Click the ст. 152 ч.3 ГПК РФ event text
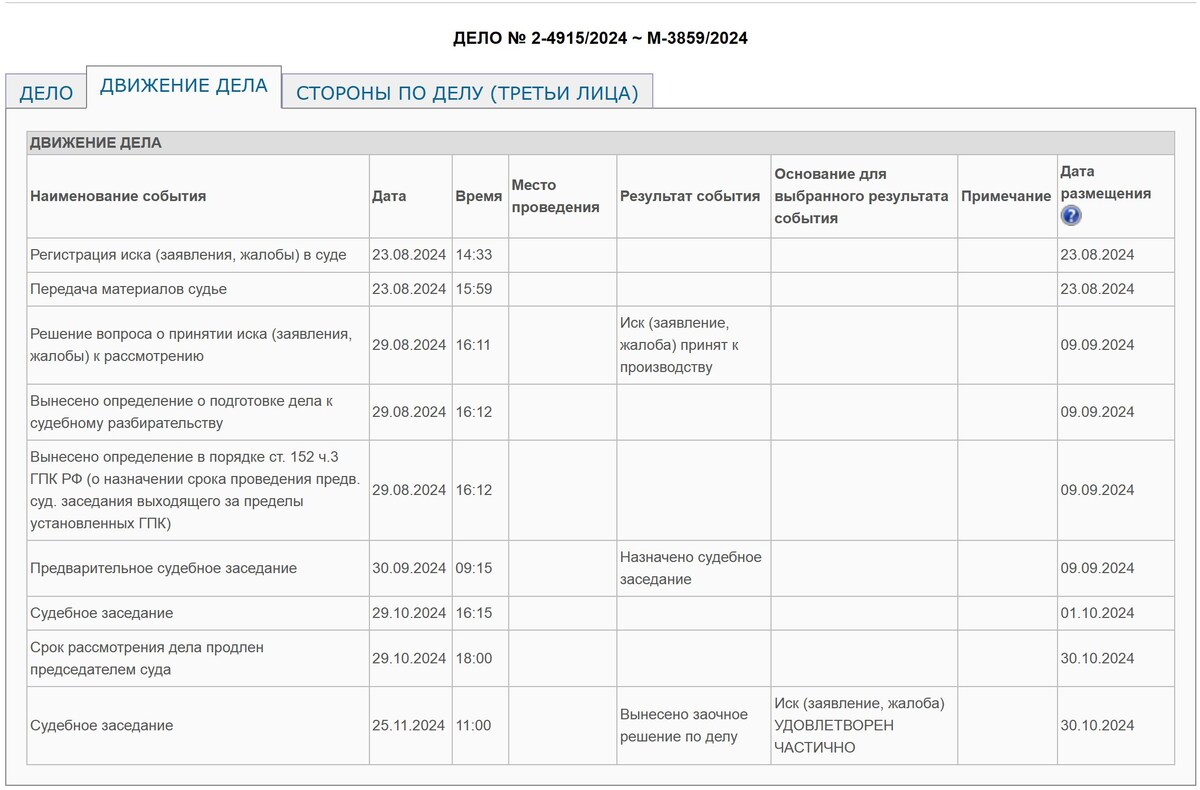Viewport: 1200px width, 790px height. [195, 490]
